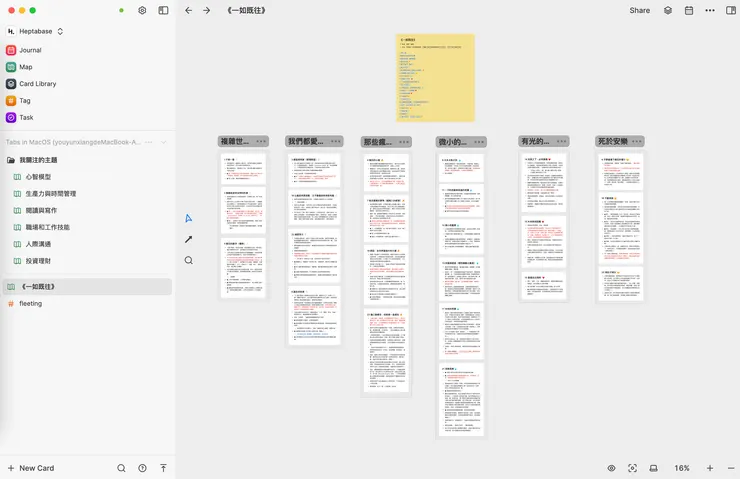Select the yellow 《一如既往》 note card

[x=435, y=78]
